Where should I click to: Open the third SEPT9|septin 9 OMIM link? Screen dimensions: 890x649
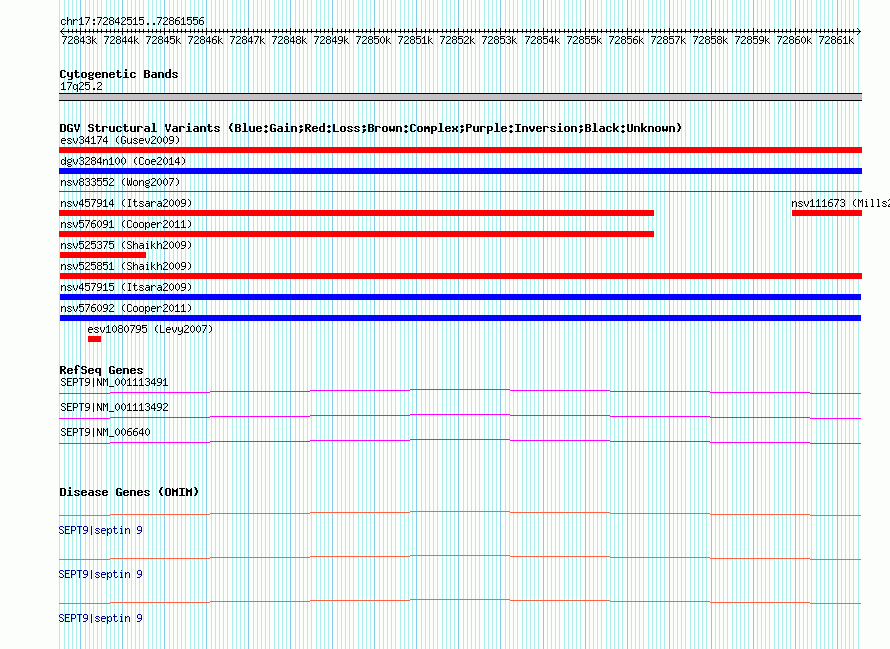(x=100, y=618)
